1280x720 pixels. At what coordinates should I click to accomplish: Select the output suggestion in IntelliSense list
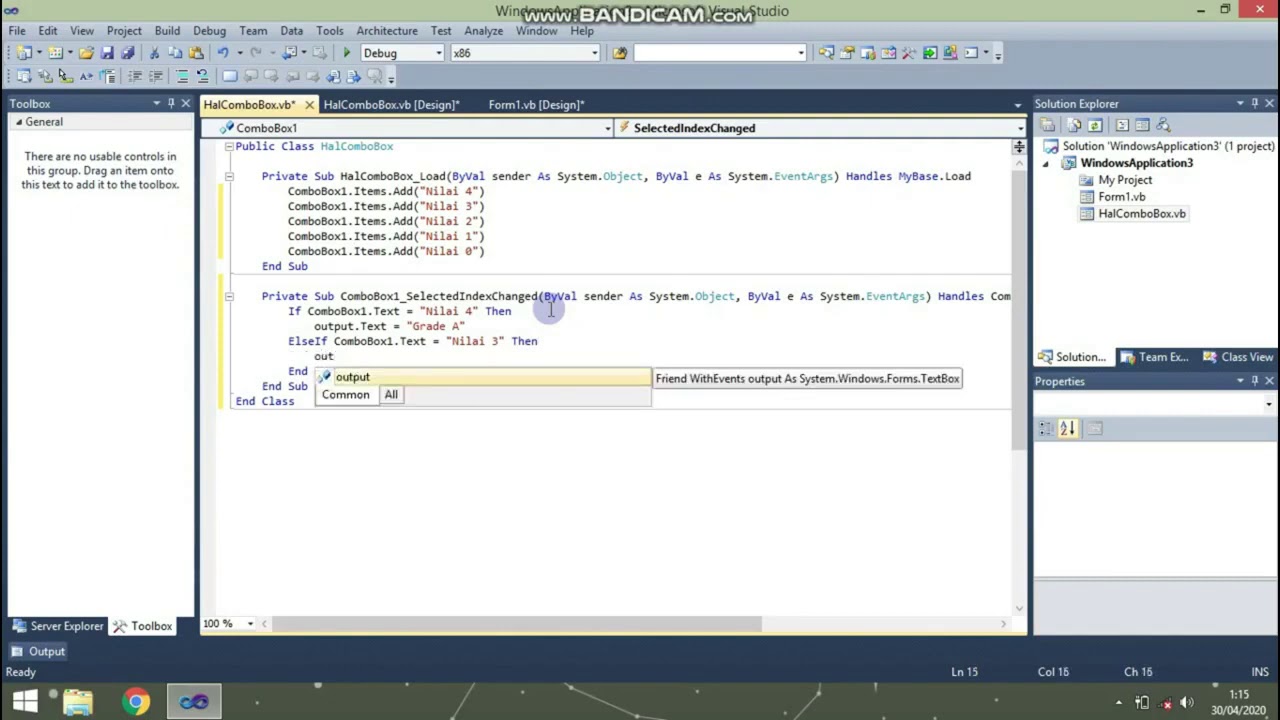point(483,377)
